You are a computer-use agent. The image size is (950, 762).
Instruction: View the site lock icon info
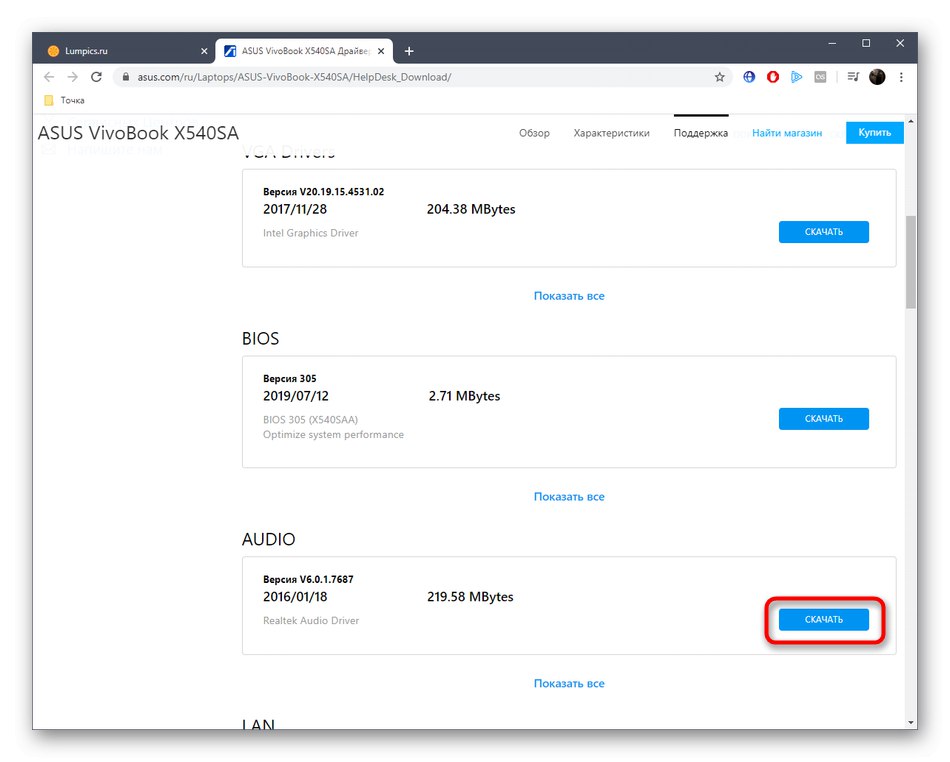coord(126,77)
